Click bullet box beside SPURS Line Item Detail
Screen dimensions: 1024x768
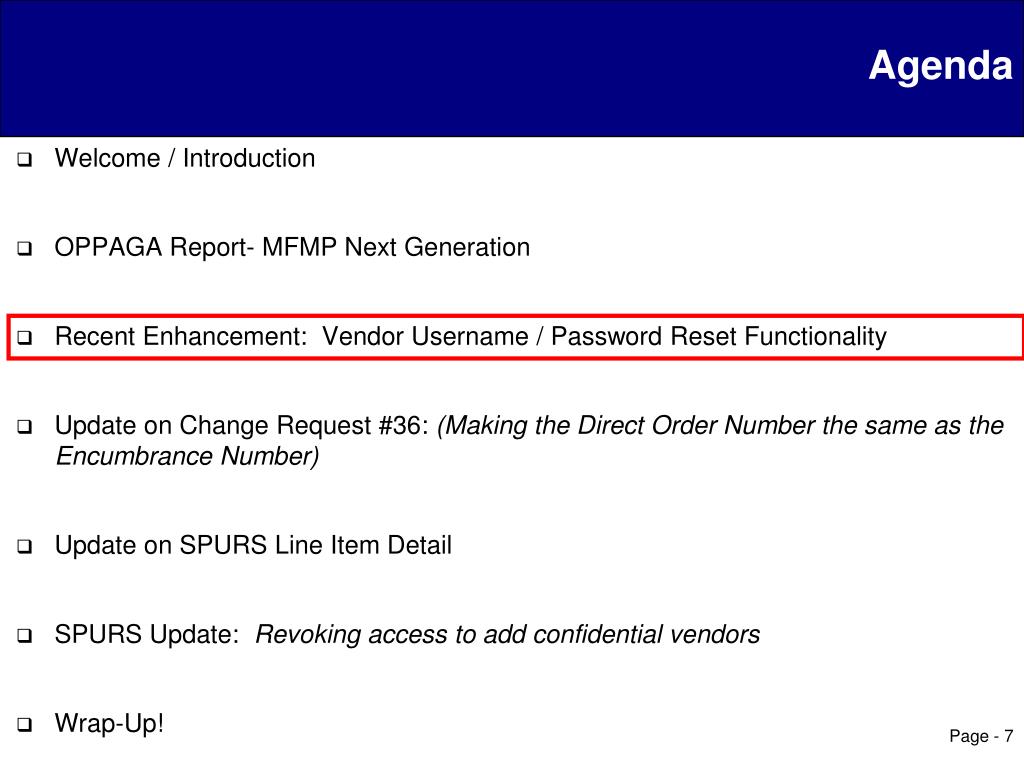click(x=25, y=547)
